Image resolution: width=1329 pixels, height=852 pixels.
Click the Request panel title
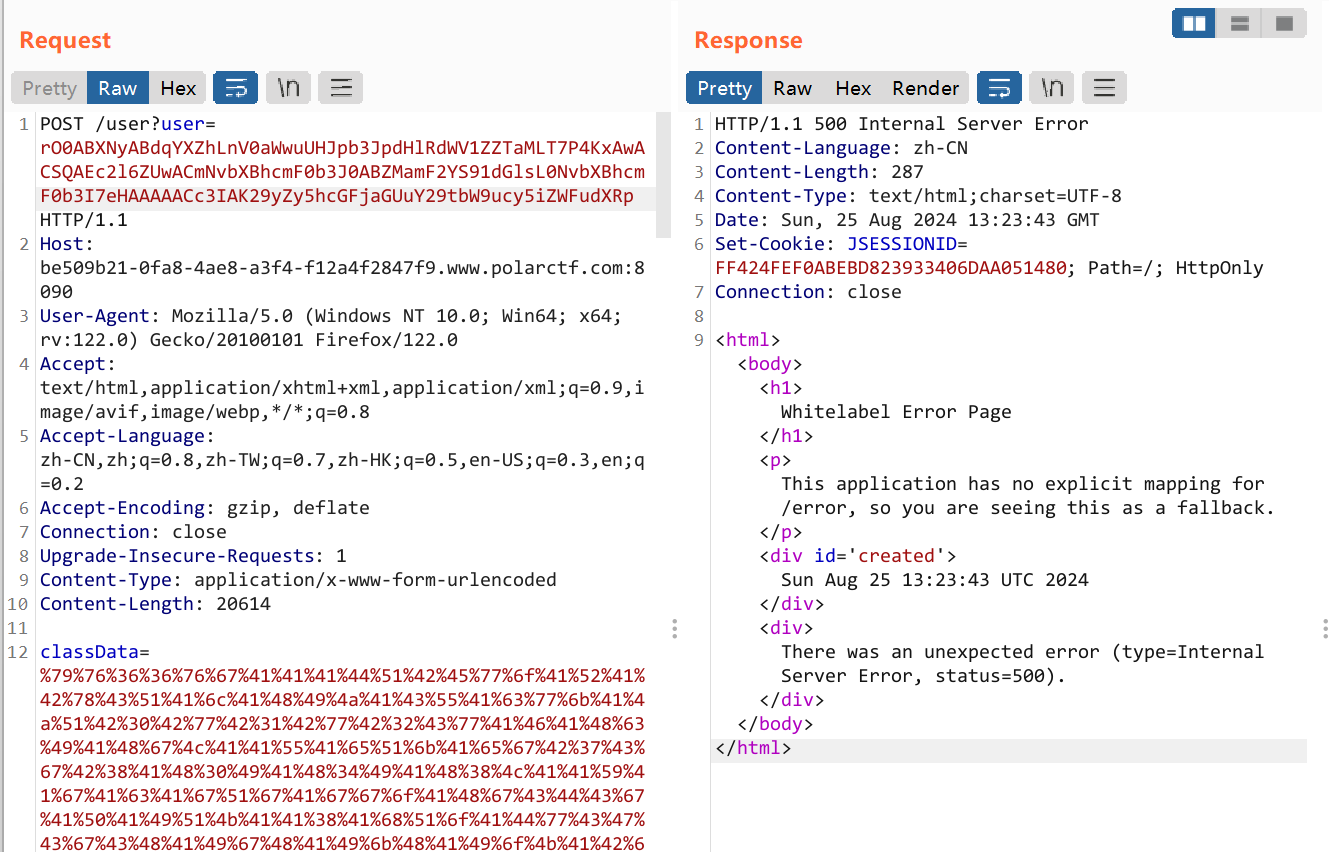[65, 40]
